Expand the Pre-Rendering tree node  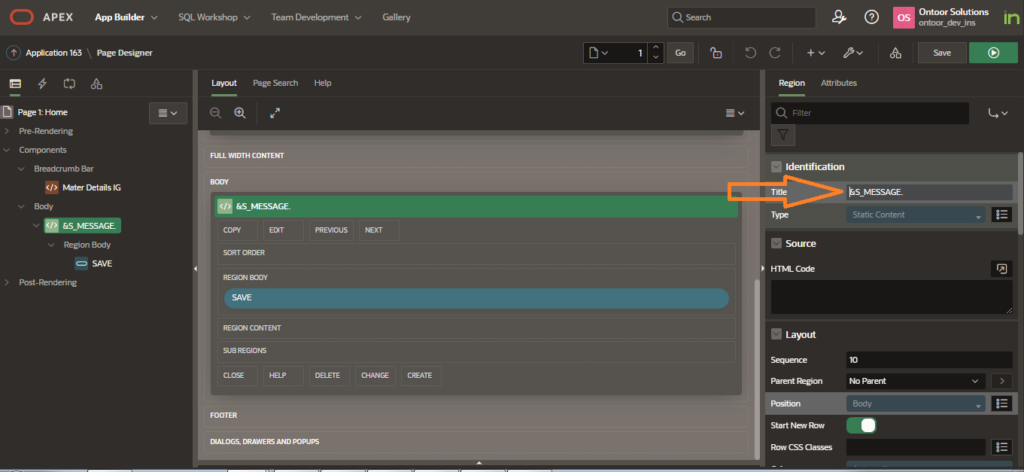[9, 131]
